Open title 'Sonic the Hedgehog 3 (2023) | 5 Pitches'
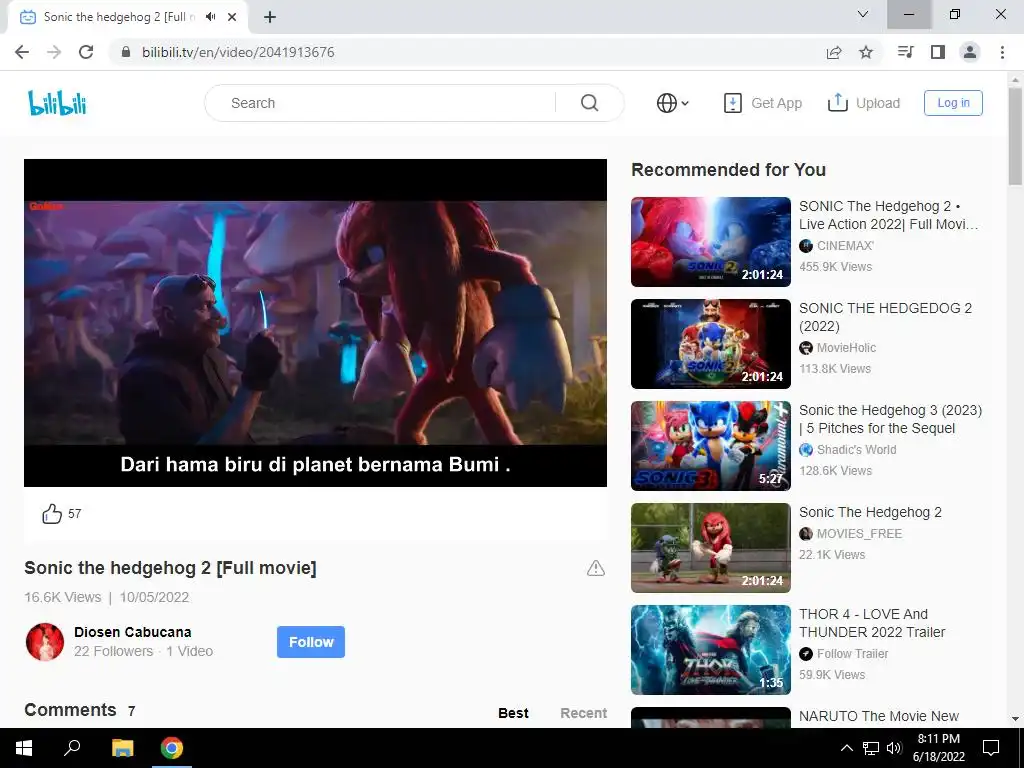 [x=890, y=419]
